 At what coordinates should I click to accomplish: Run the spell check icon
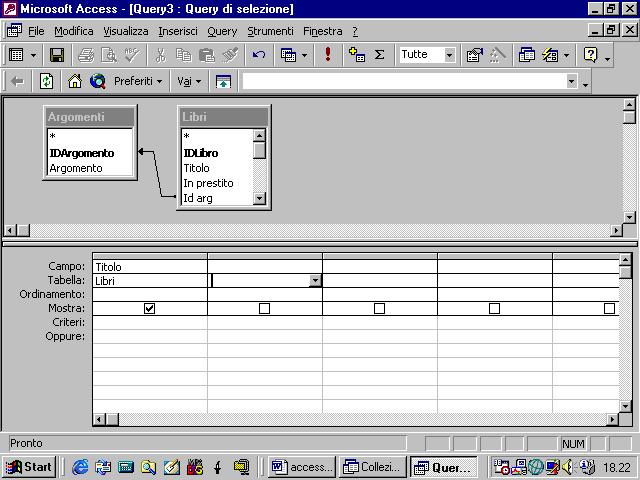pyautogui.click(x=133, y=55)
